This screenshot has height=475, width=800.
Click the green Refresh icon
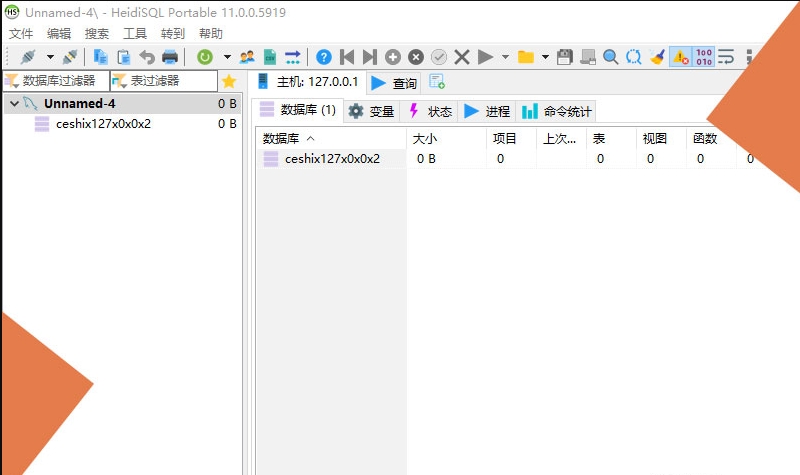pos(205,57)
